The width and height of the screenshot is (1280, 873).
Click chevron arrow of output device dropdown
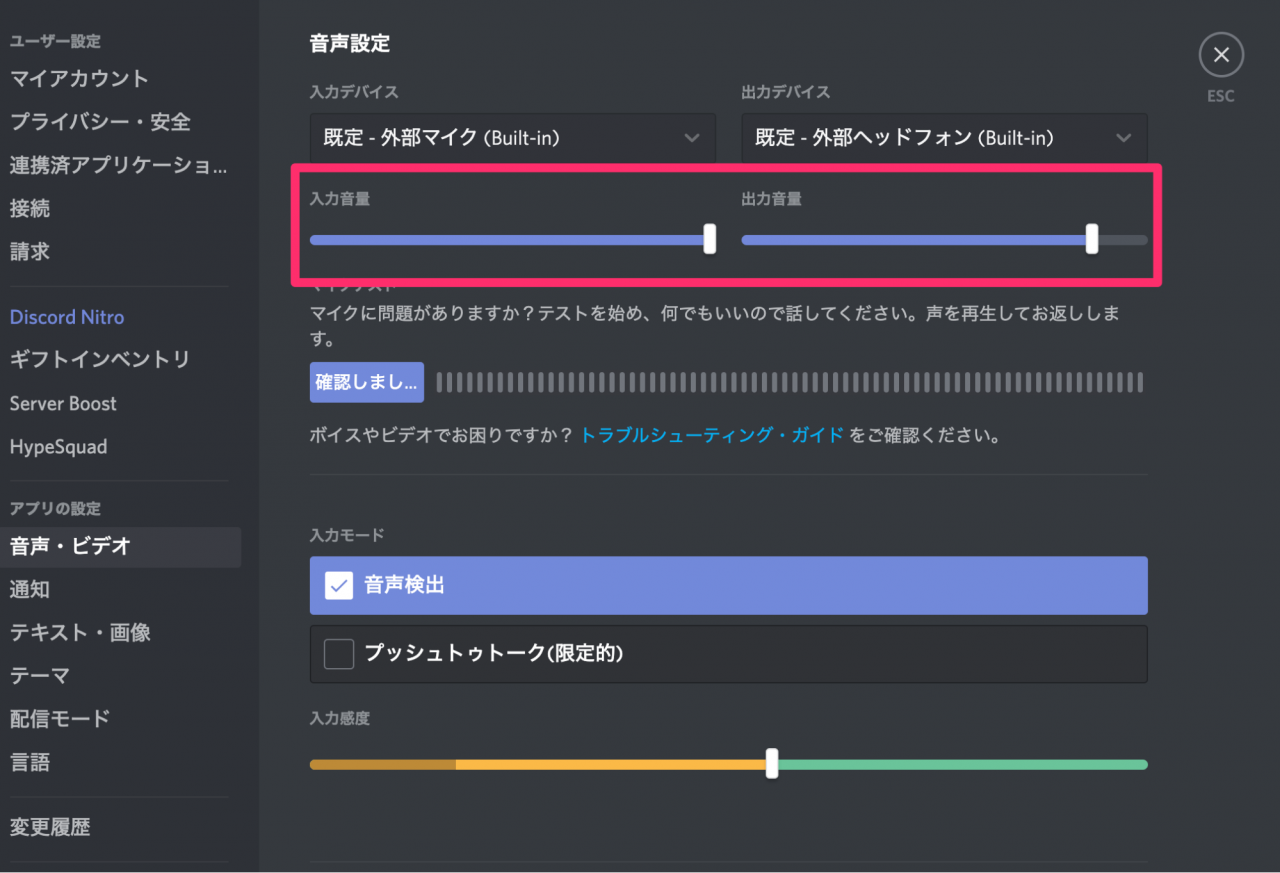(x=1124, y=138)
